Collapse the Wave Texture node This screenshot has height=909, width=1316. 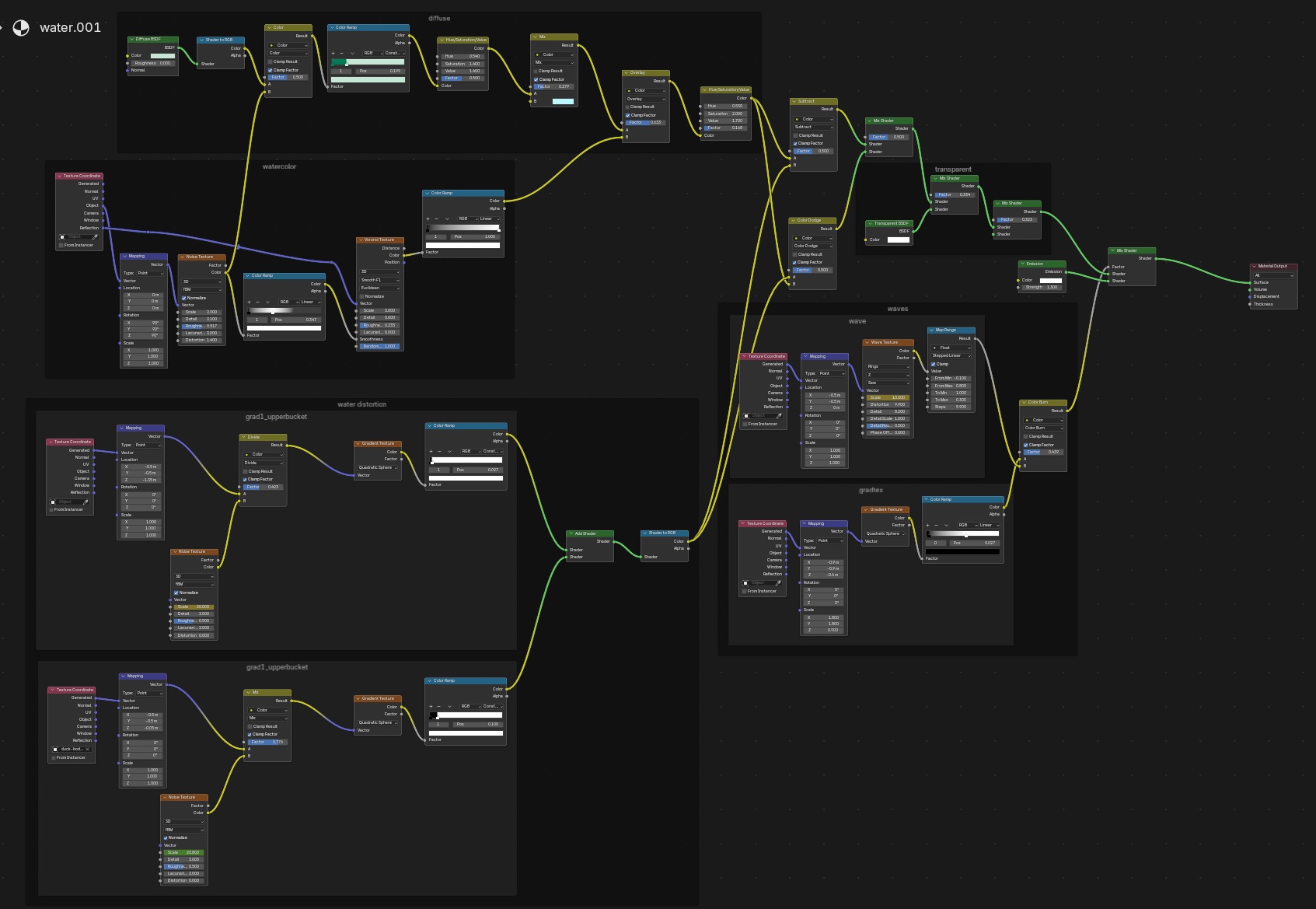coord(867,342)
